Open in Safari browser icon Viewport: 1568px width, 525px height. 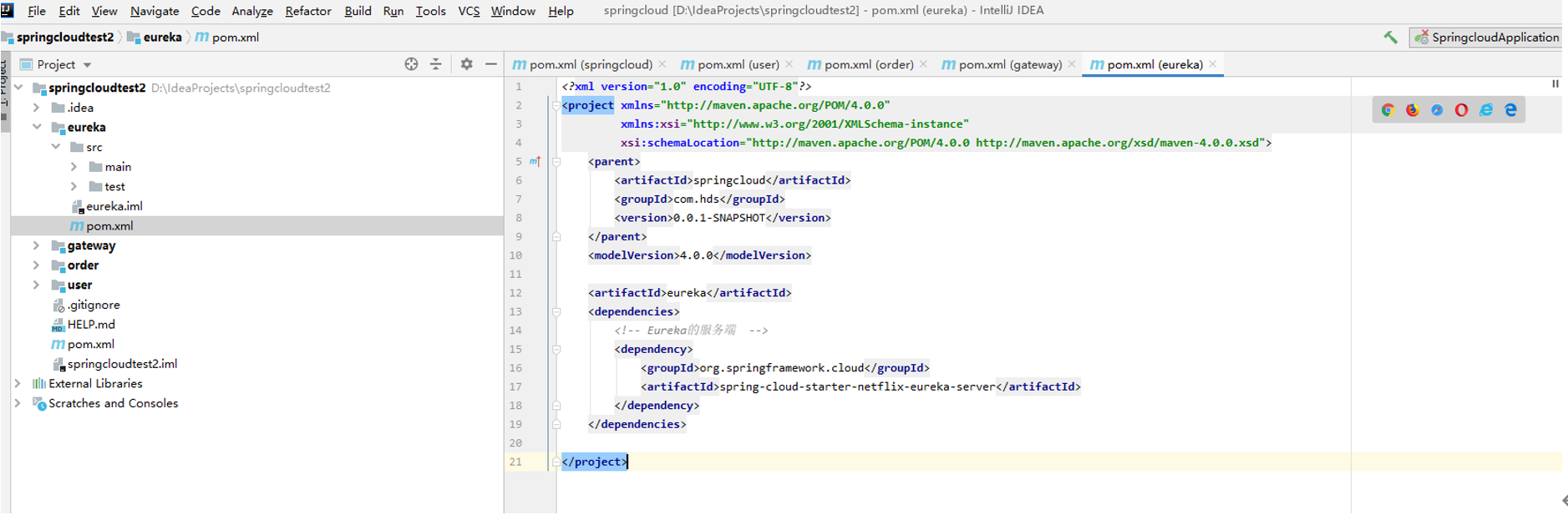pyautogui.click(x=1437, y=110)
